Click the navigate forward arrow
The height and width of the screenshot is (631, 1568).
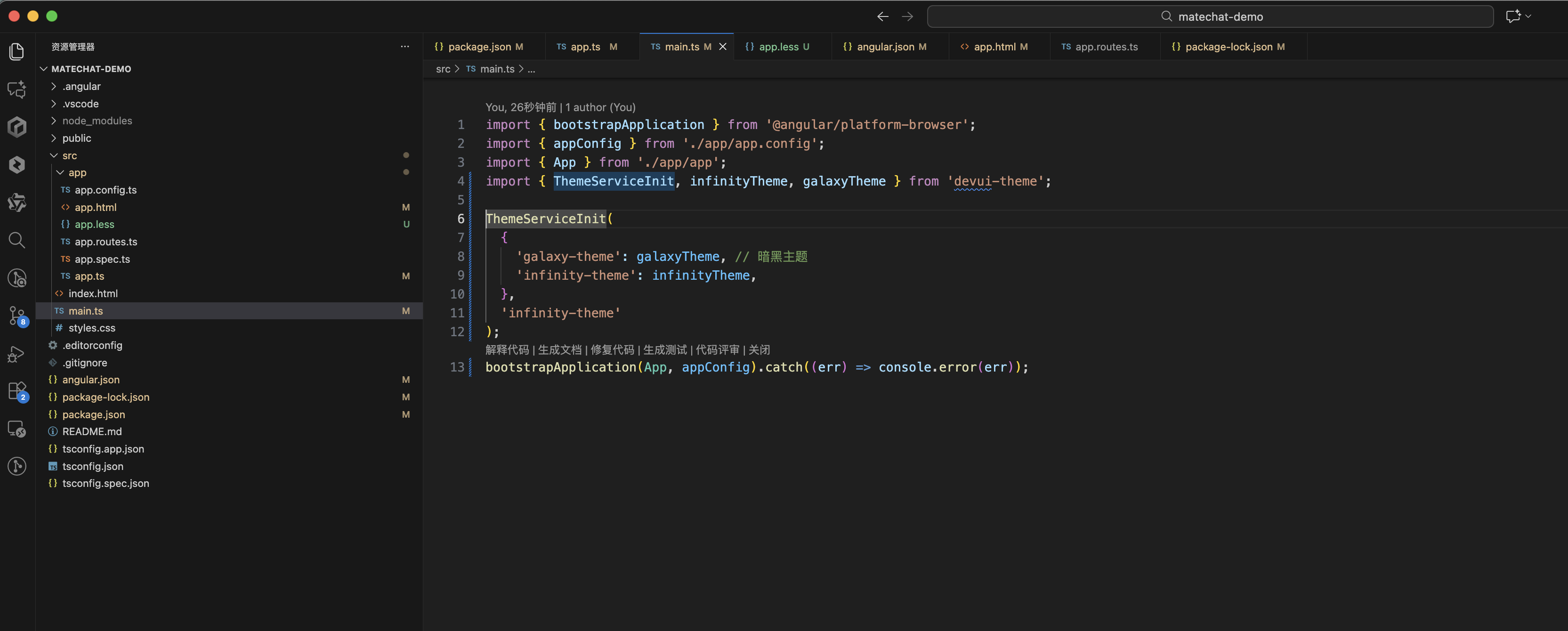[x=907, y=16]
